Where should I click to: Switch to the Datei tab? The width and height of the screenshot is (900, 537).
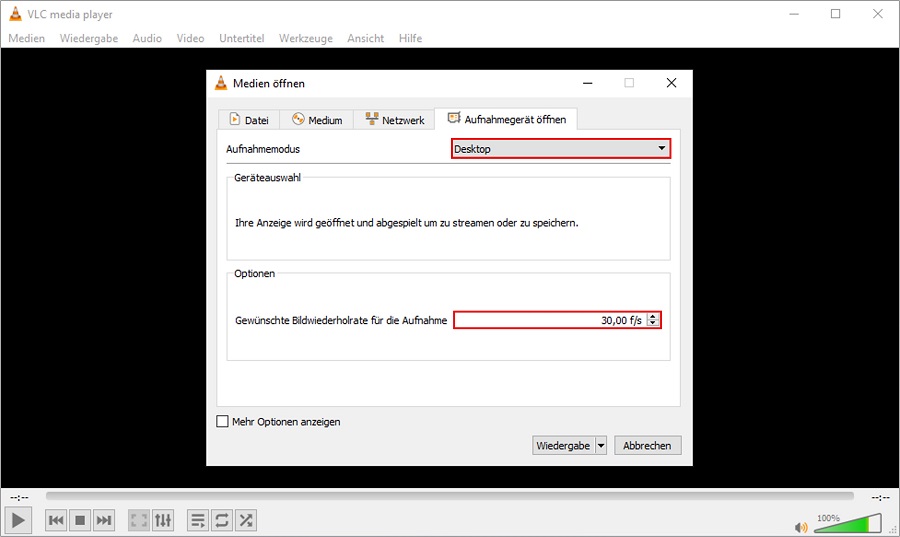click(x=249, y=120)
